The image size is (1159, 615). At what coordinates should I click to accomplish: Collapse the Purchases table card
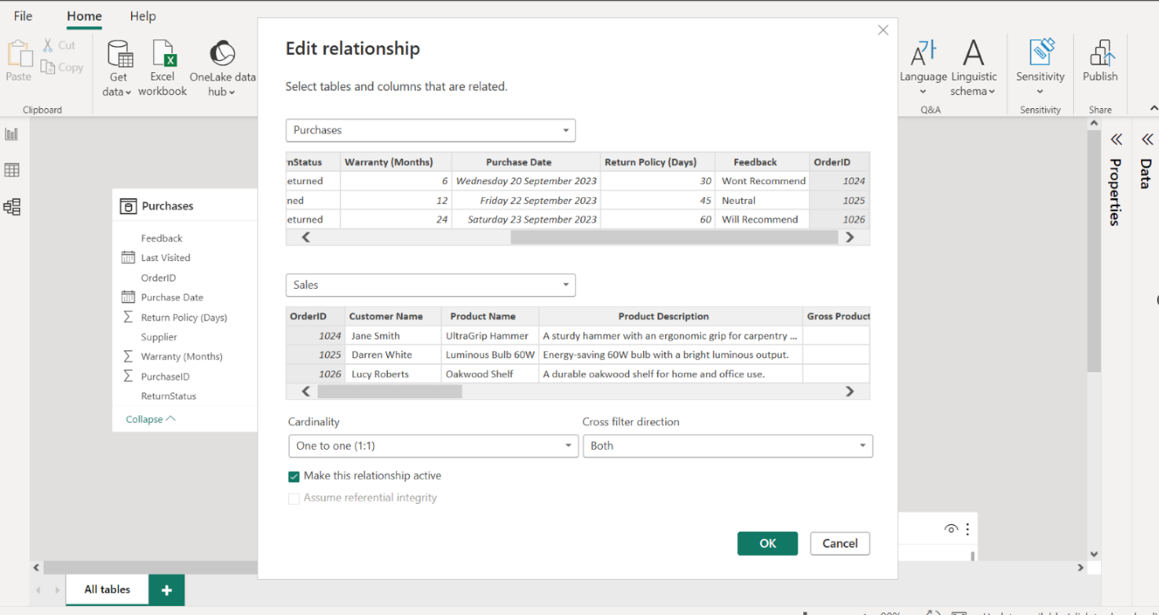(150, 419)
